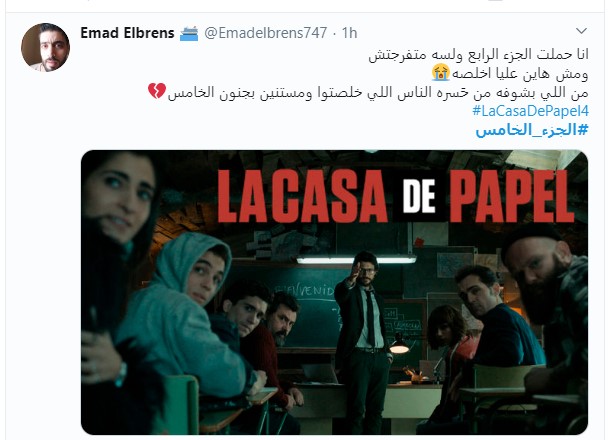Click the person in the gray hoodie
Viewport: 610px width, 440px height.
[185, 315]
